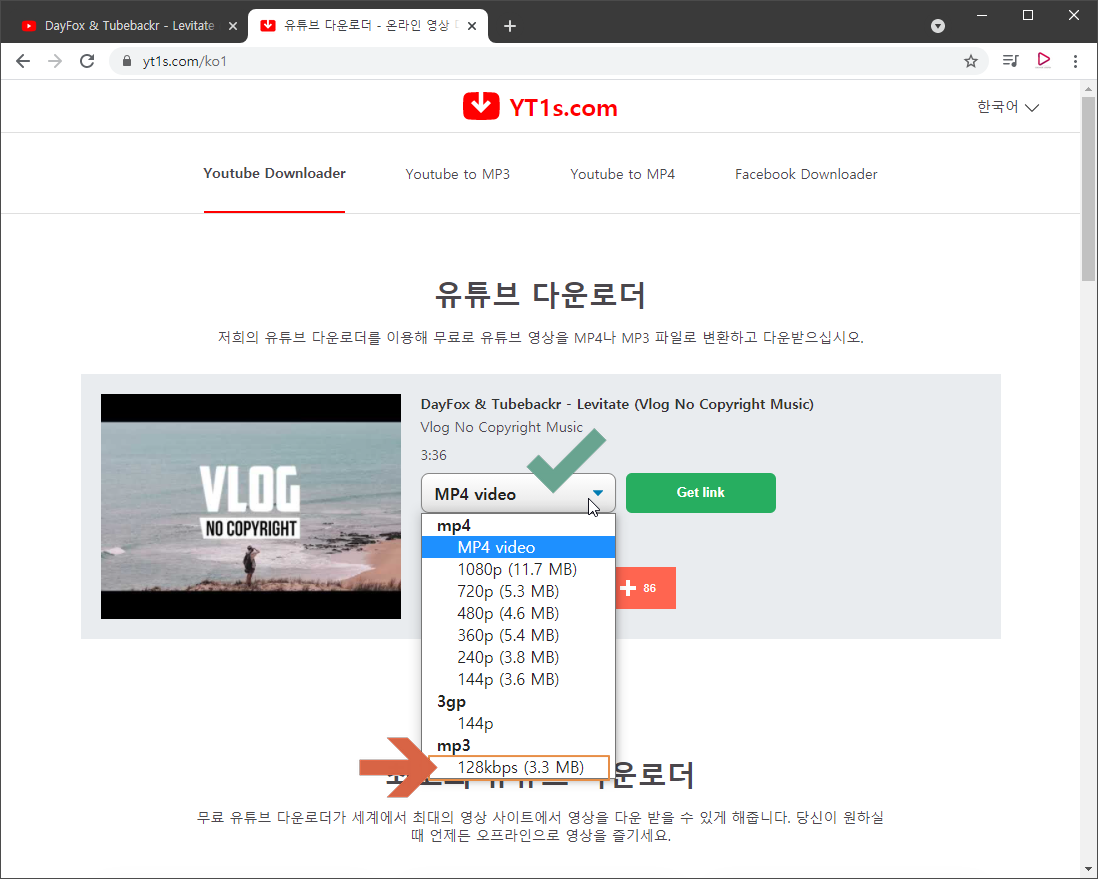1098x879 pixels.
Task: Click the Vlog No Copyright Music channel text
Action: point(501,427)
